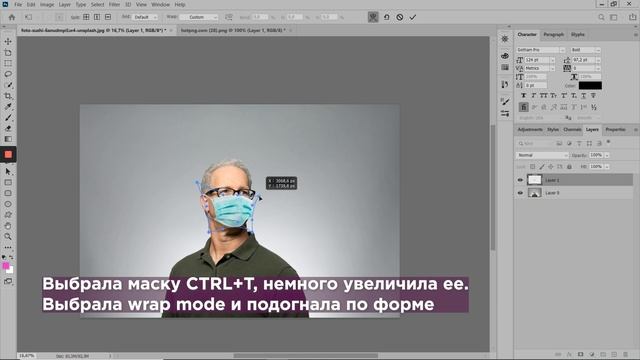Split the warp vertically icon

(97, 17)
